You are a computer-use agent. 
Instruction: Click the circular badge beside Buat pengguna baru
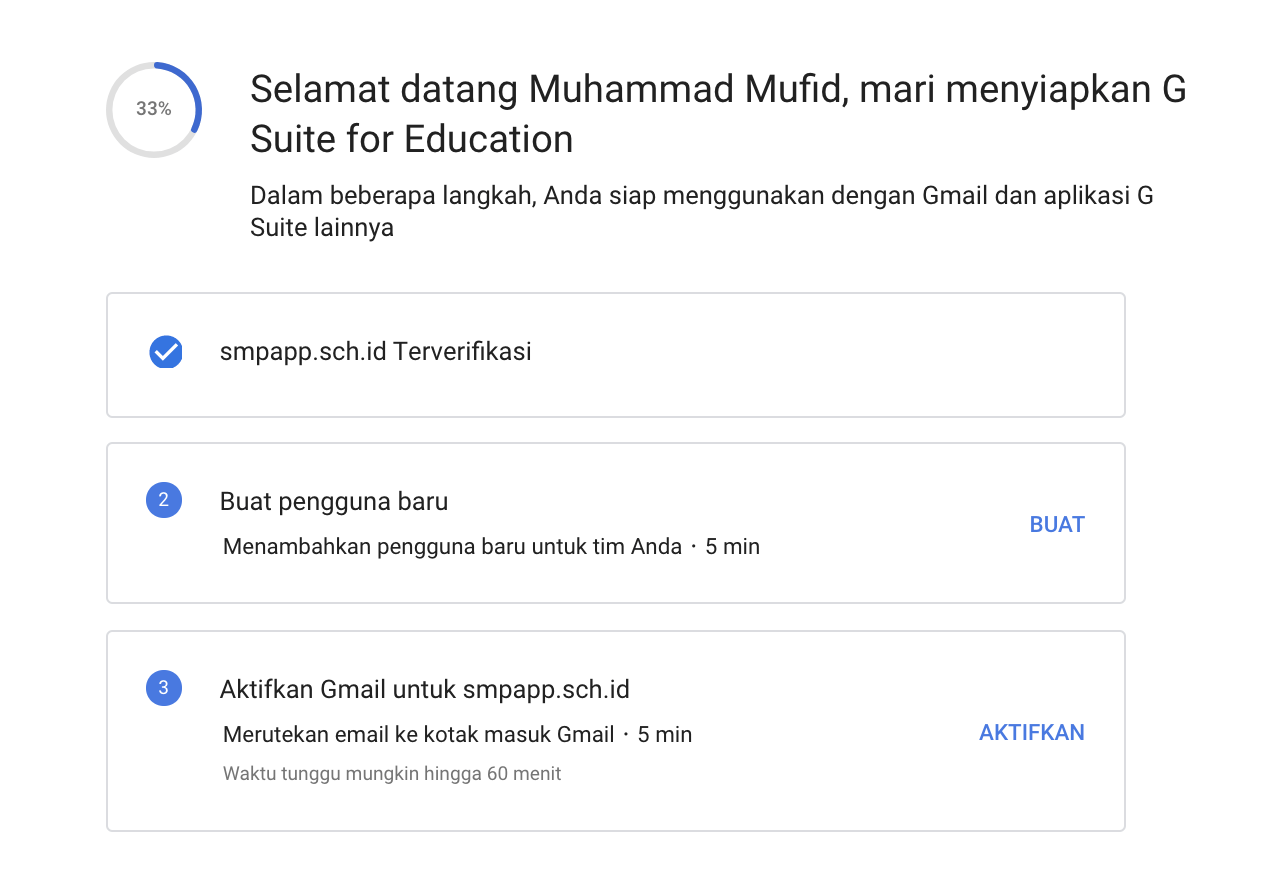pos(164,501)
